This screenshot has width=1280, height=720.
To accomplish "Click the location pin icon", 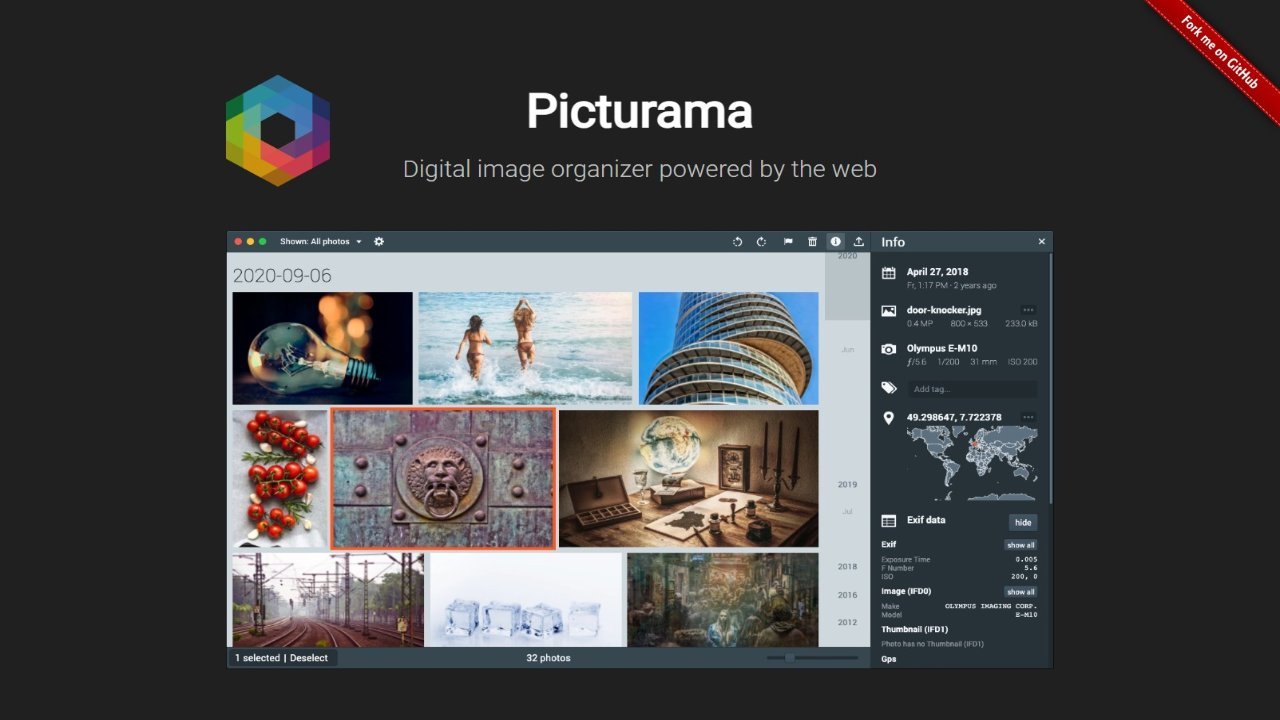I will 888,418.
